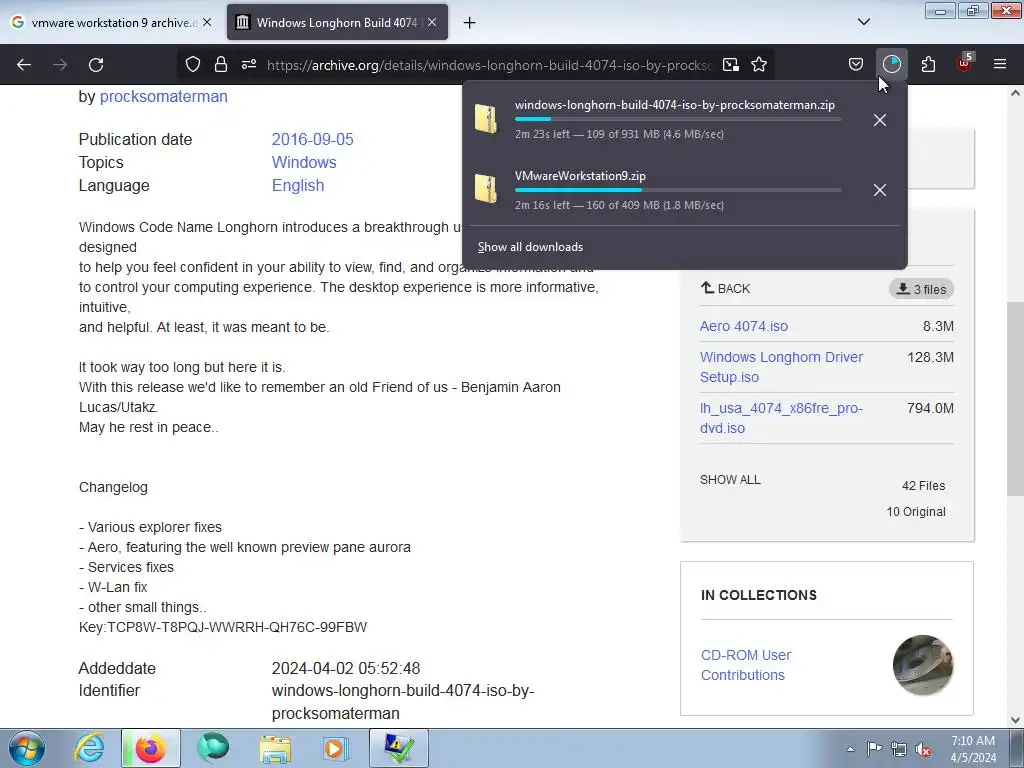Open the checkmark warning app on taskbar
The image size is (1024, 768).
(399, 748)
